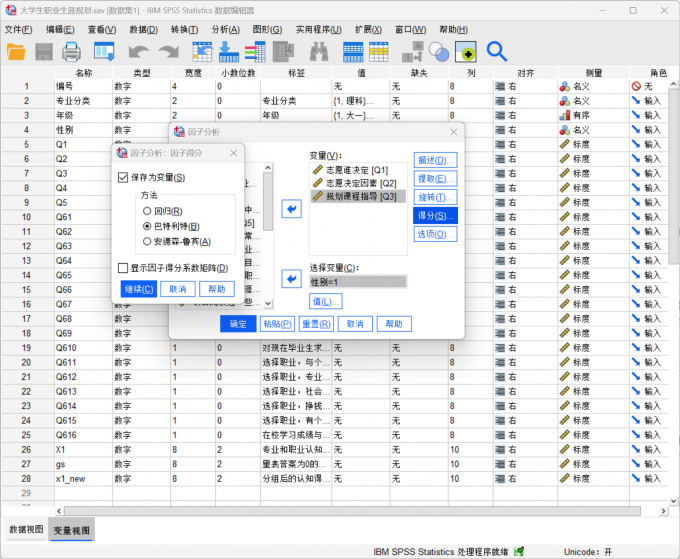Click lower arrow next to selection variable
Image resolution: width=680 pixels, height=559 pixels.
click(x=291, y=278)
